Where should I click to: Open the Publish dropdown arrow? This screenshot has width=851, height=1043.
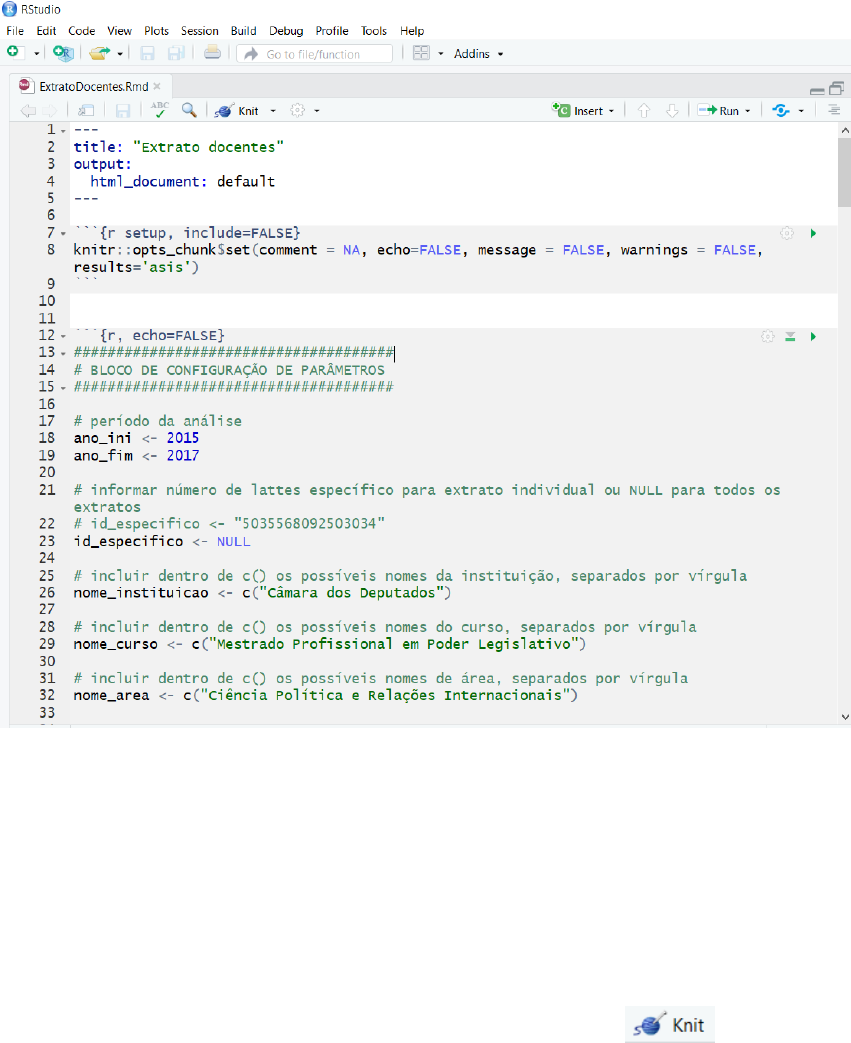coord(801,111)
